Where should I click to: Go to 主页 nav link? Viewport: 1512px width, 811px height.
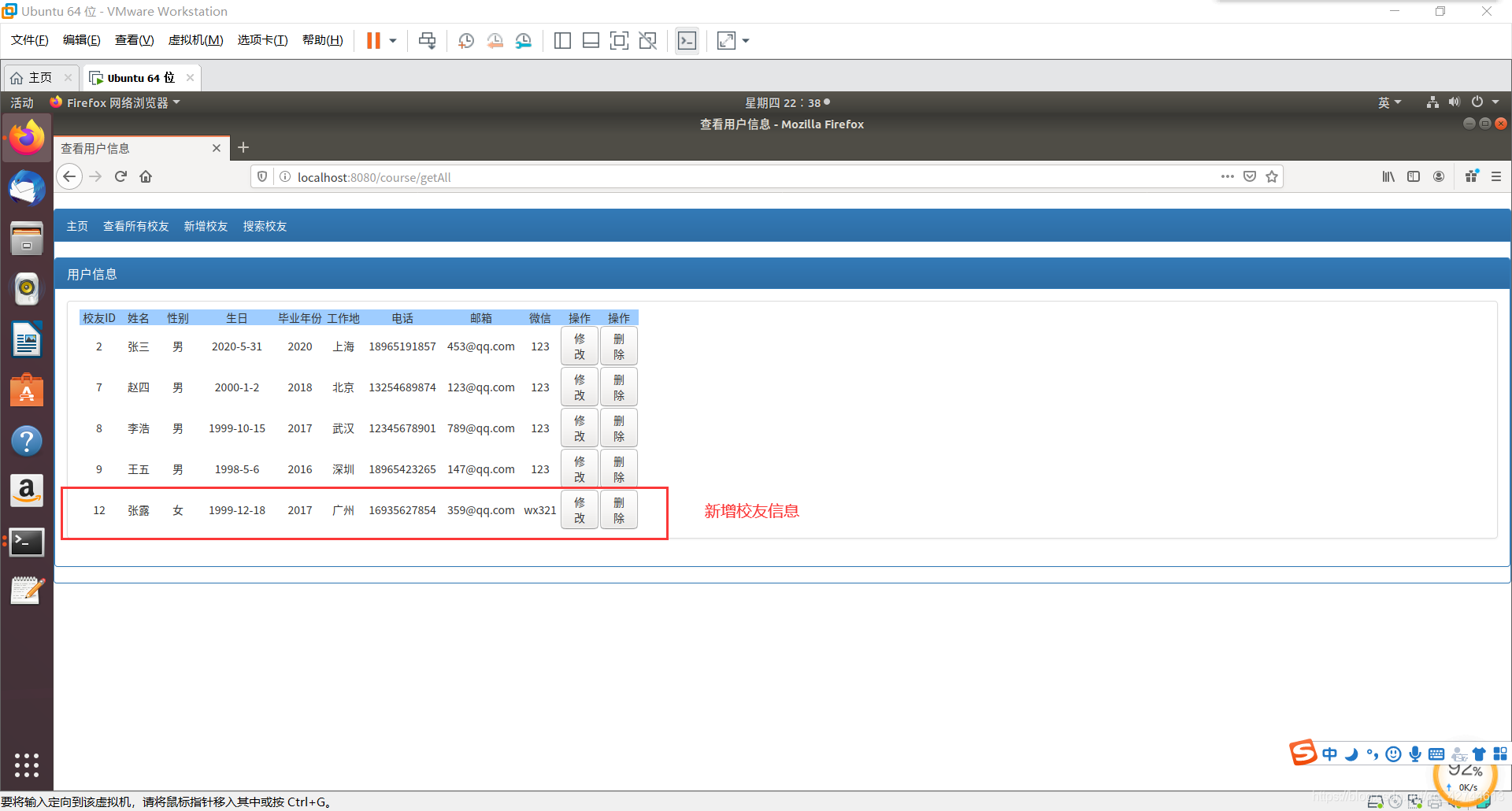coord(77,226)
